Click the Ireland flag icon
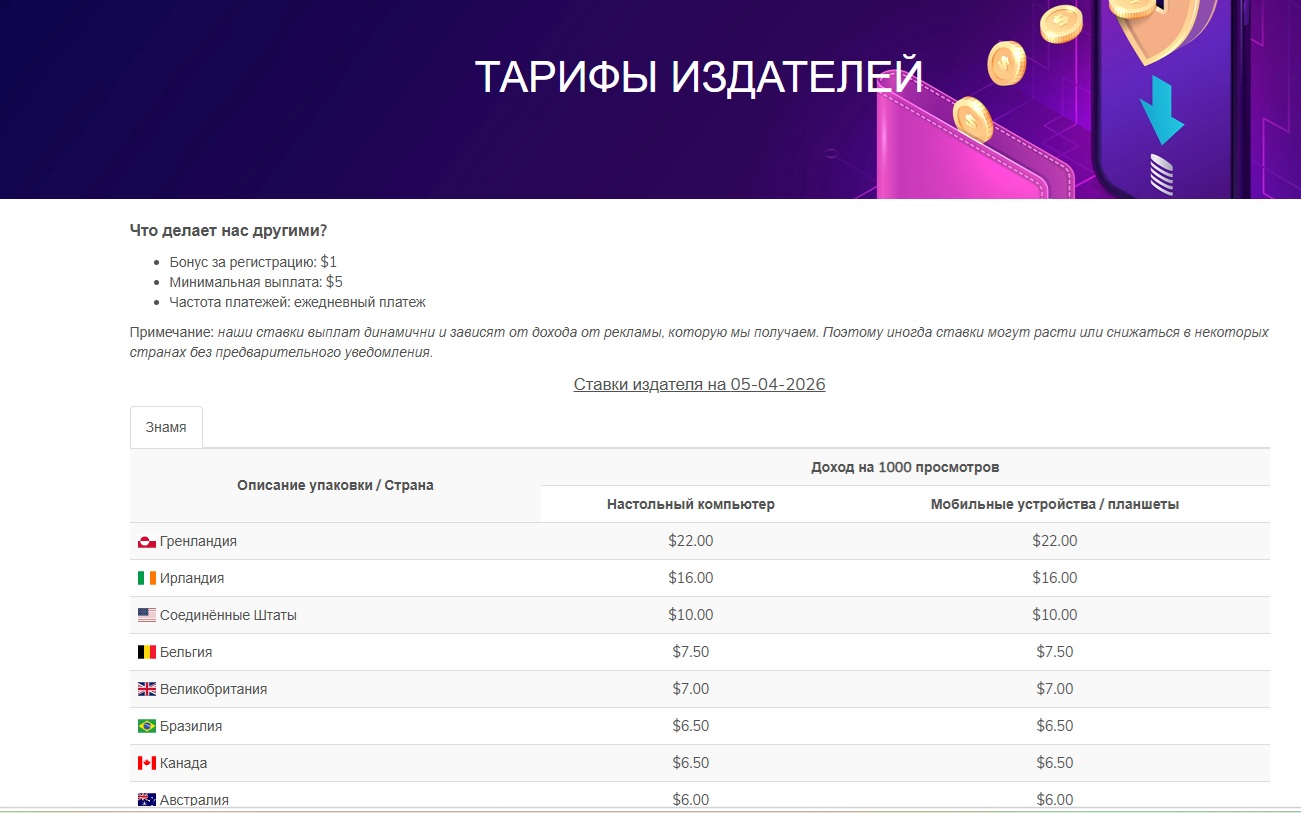This screenshot has height=813, width=1301. (x=145, y=577)
